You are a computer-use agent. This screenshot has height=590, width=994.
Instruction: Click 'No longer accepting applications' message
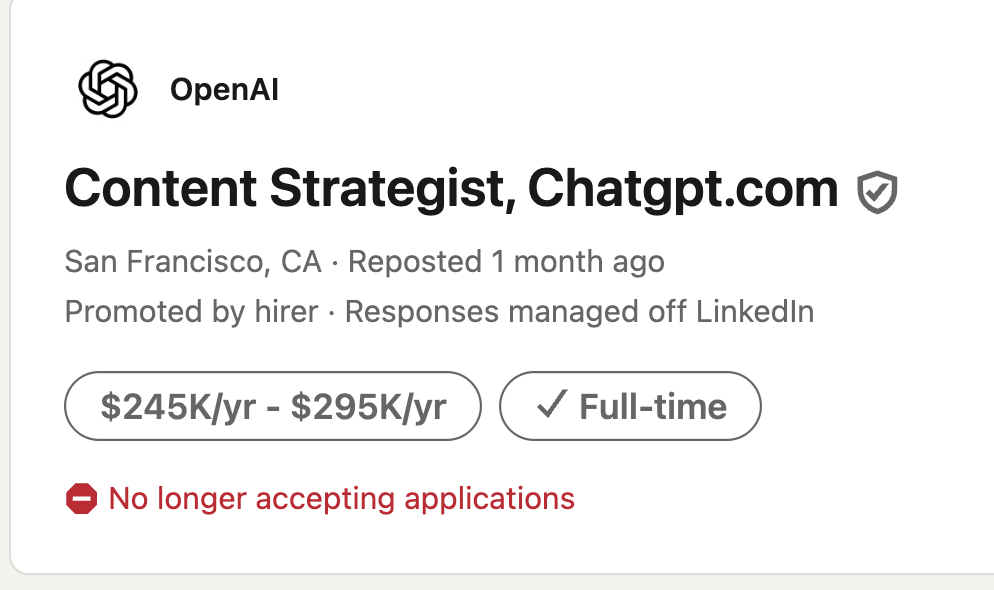341,498
